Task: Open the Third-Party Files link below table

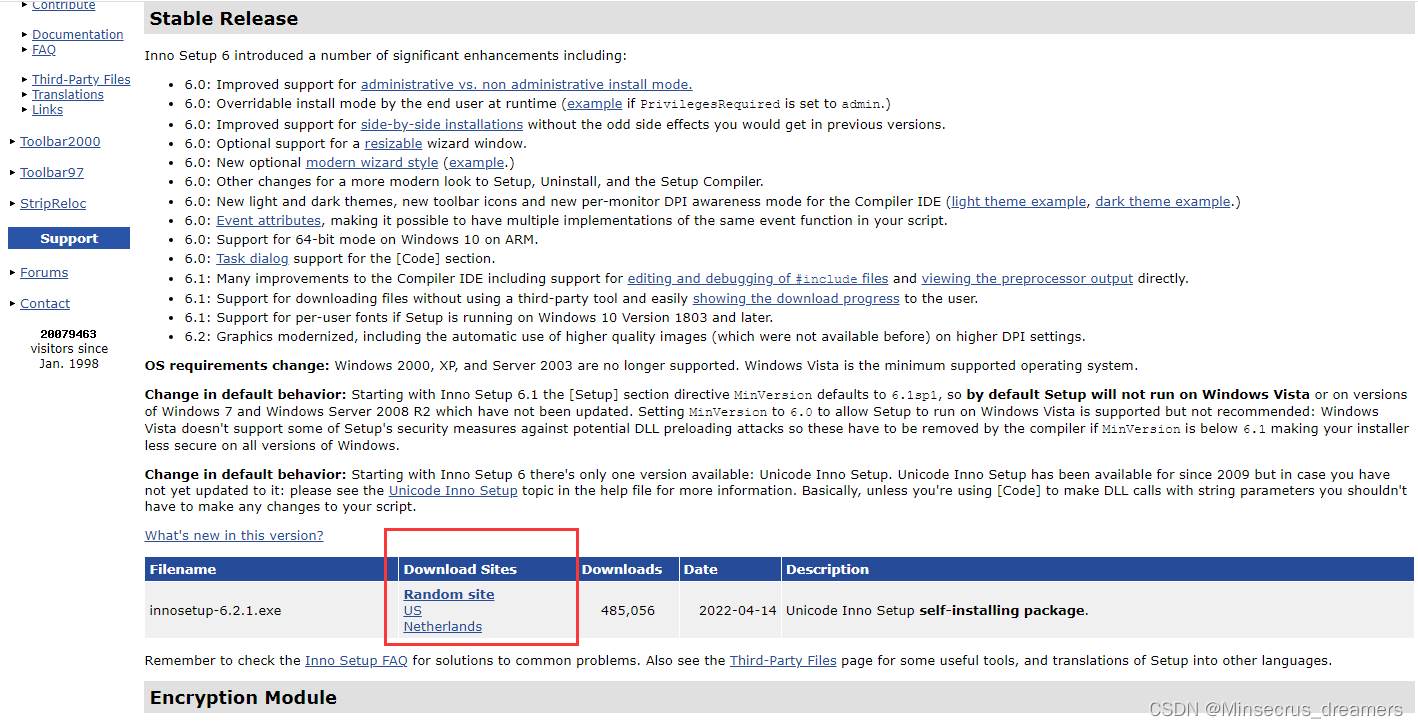Action: [783, 660]
